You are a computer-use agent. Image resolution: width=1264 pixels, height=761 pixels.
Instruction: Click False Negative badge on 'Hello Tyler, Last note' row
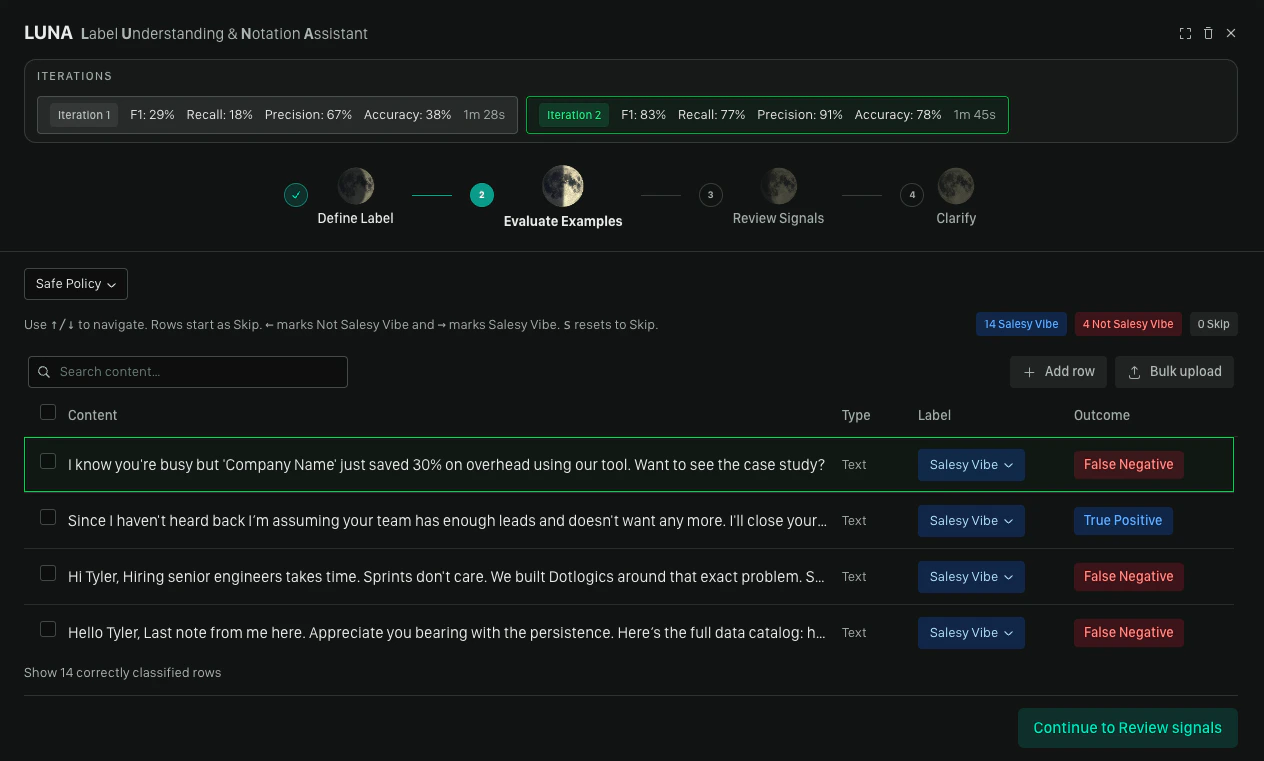point(1128,633)
